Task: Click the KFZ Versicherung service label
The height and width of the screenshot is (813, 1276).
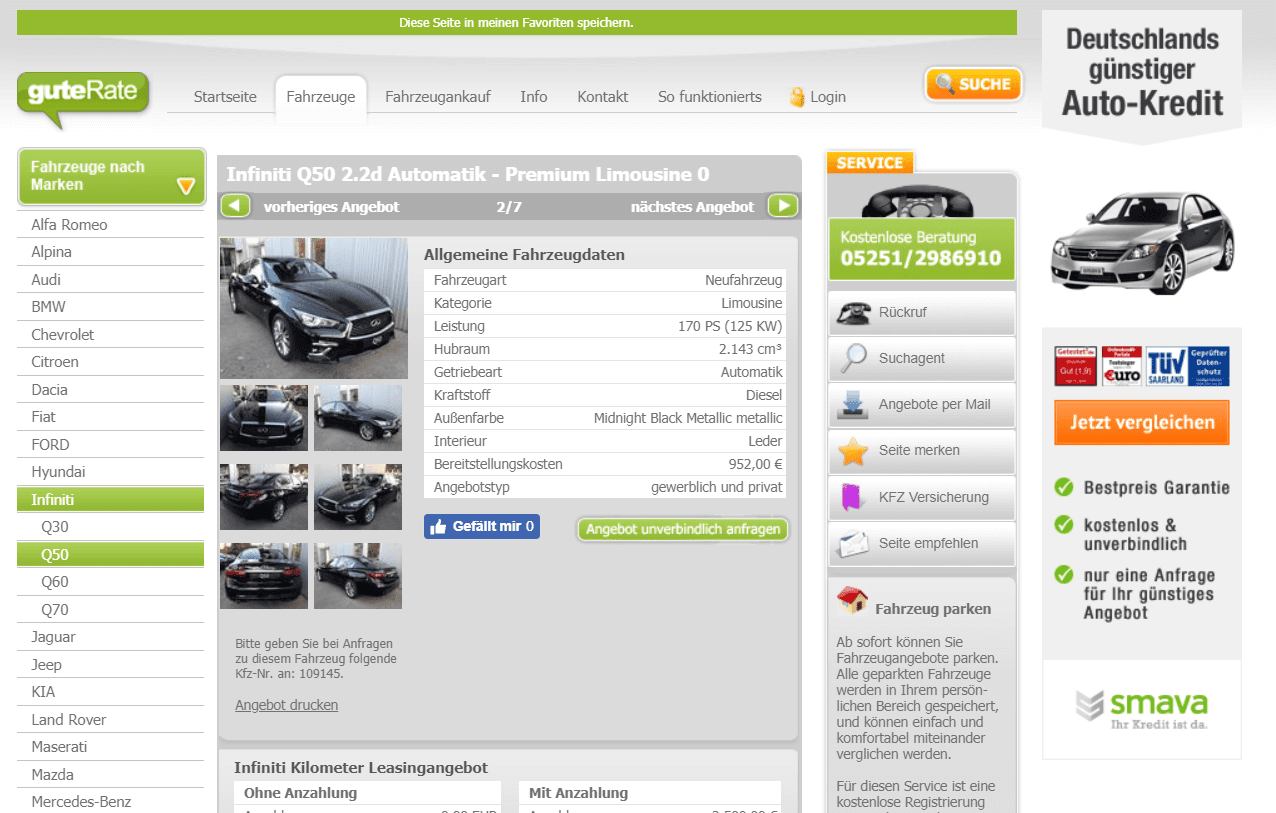Action: coord(934,497)
